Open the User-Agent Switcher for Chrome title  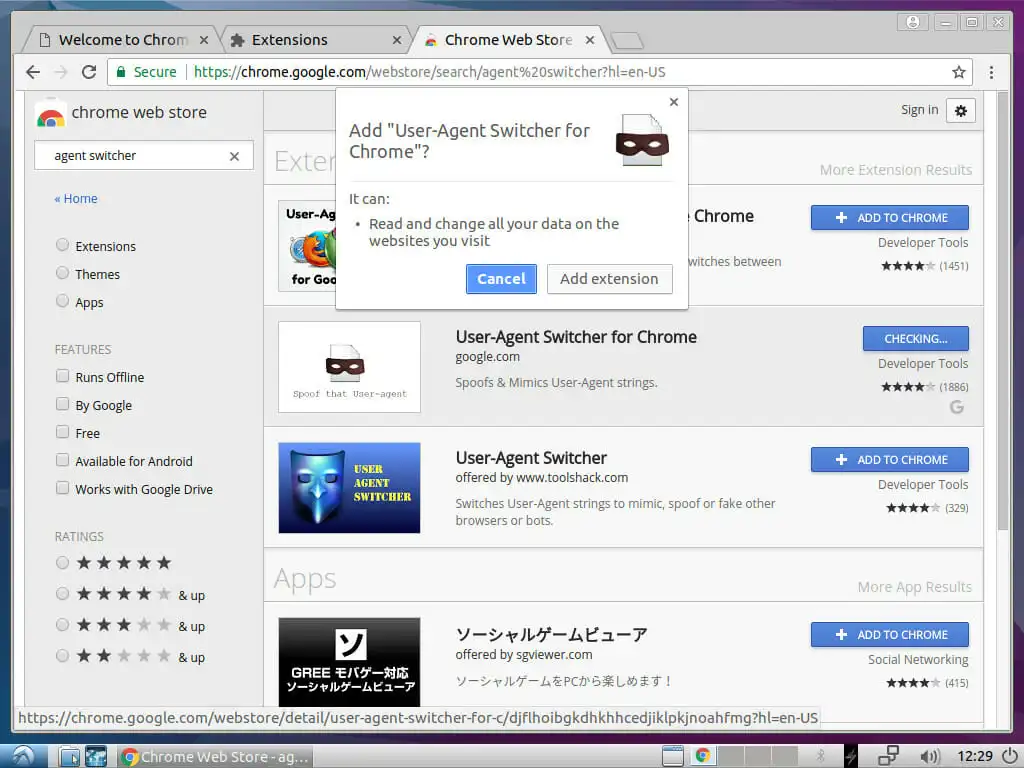coord(576,338)
